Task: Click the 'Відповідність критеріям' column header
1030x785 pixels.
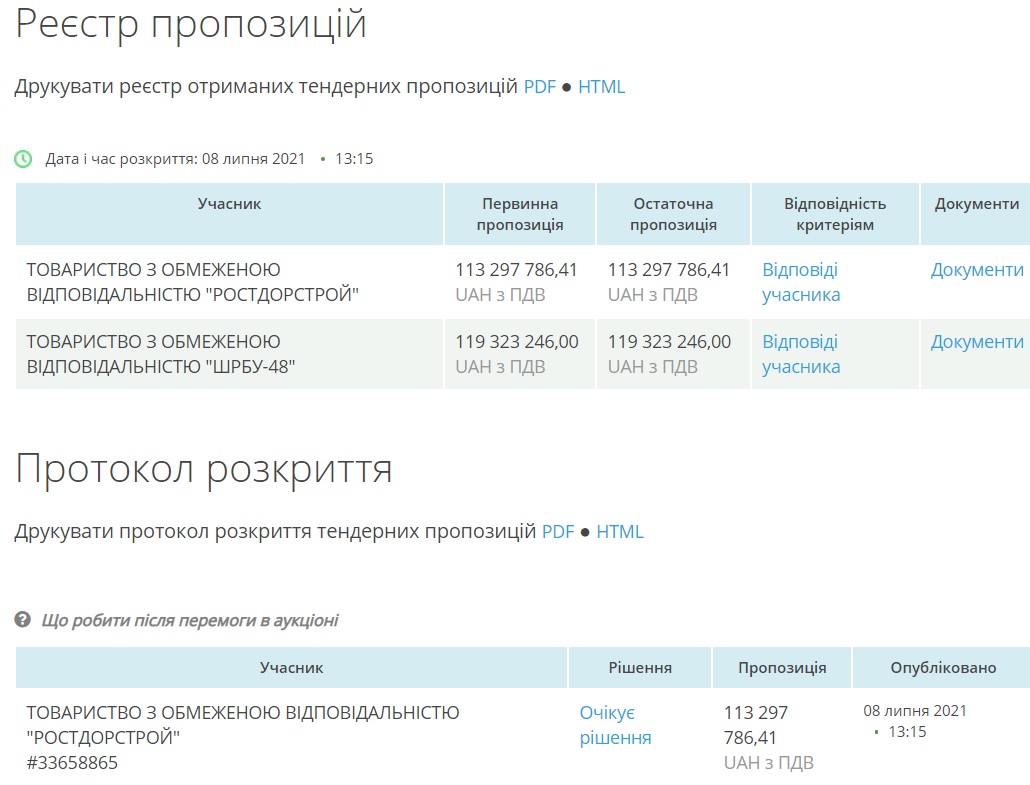Action: 835,214
